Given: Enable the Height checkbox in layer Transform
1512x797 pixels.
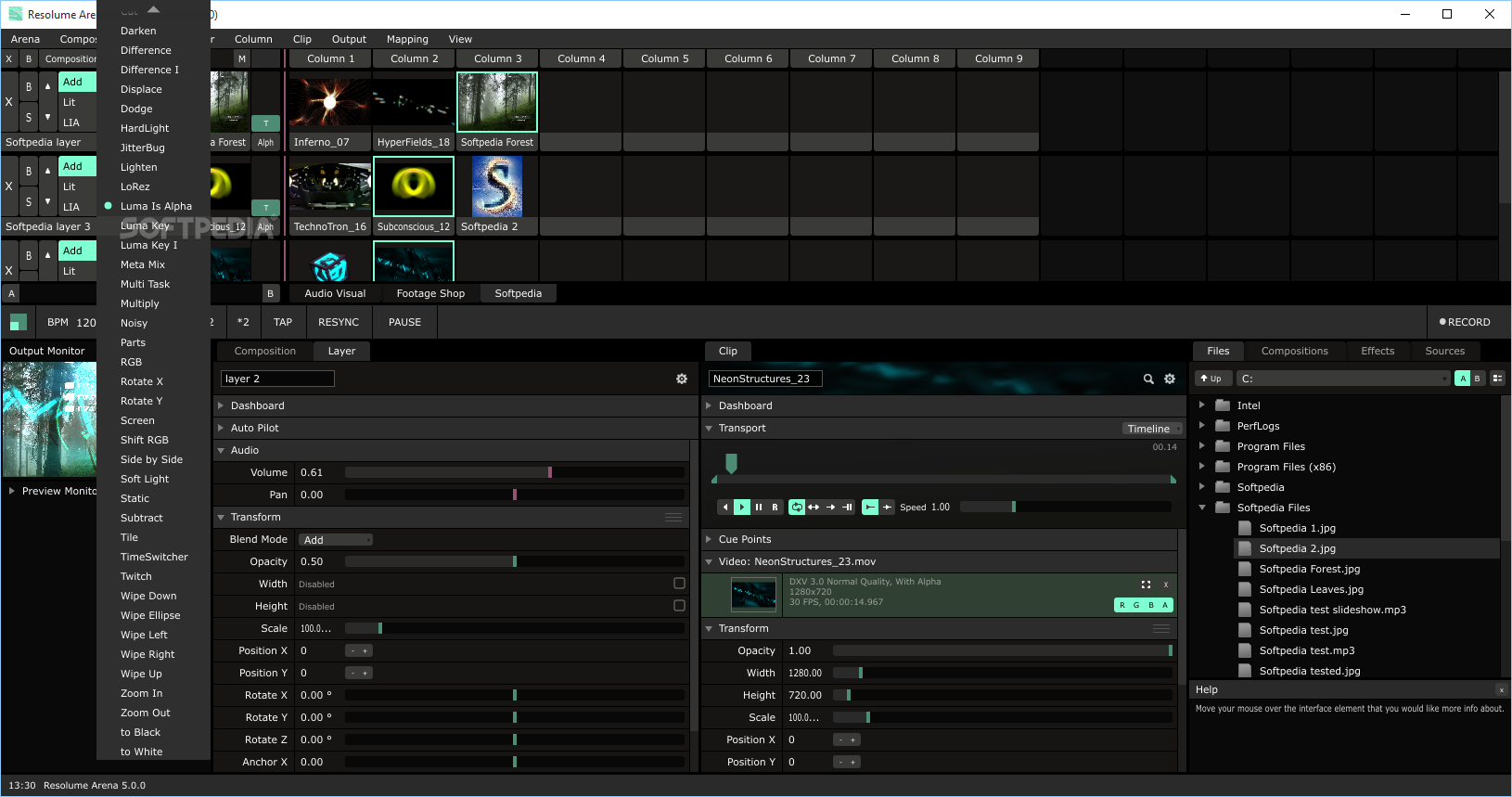Looking at the screenshot, I should click(x=679, y=606).
